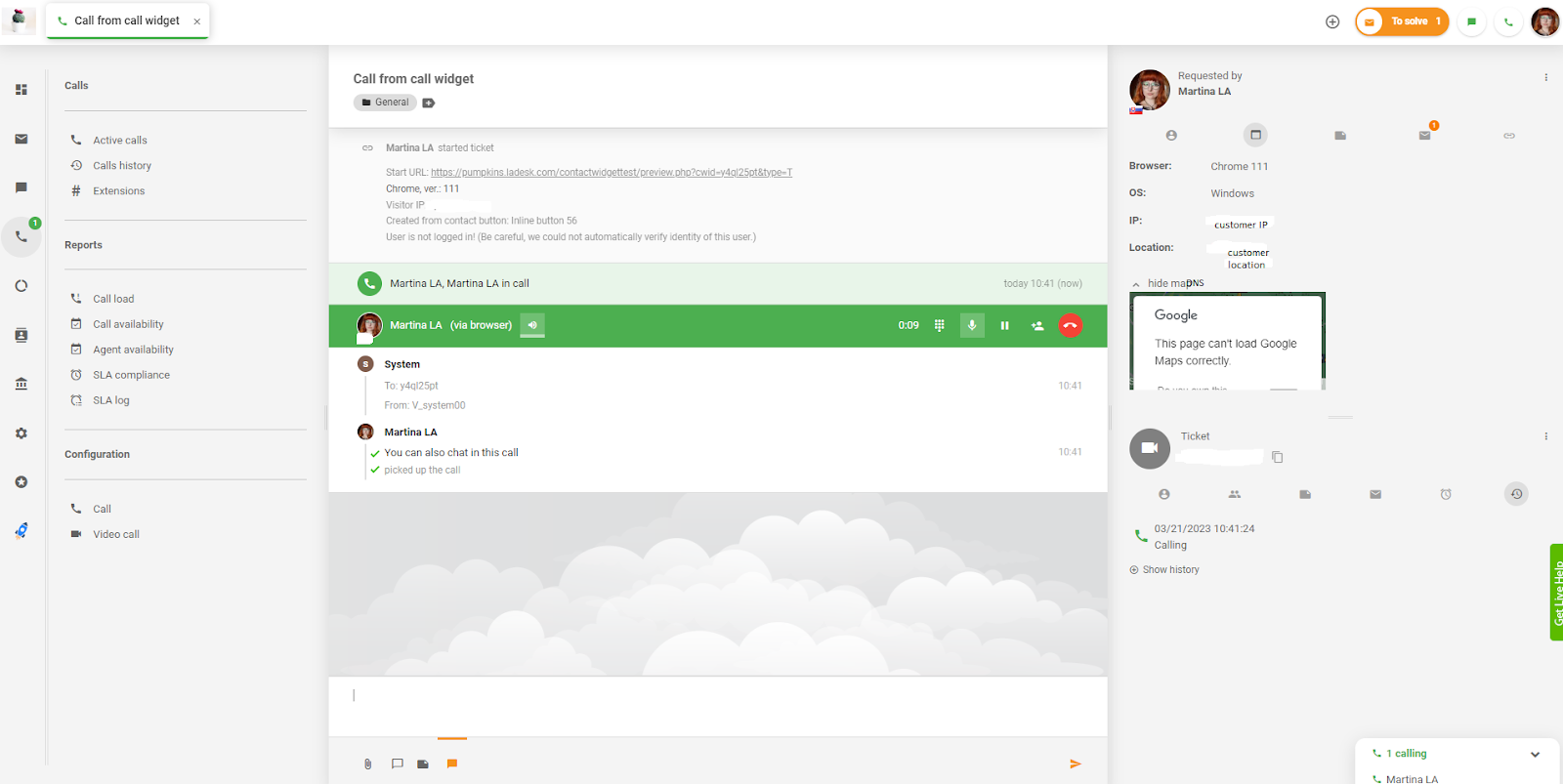This screenshot has height=784, width=1563.
Task: Click into the chat message input field
Action: coord(717,696)
